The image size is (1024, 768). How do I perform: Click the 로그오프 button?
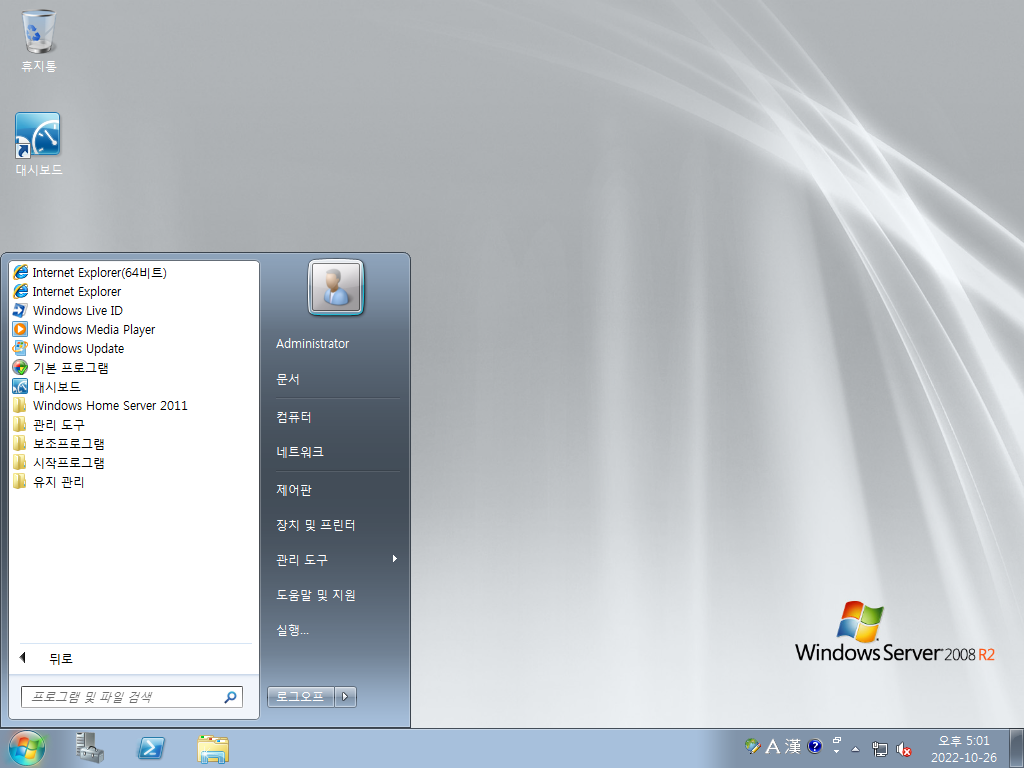point(300,696)
